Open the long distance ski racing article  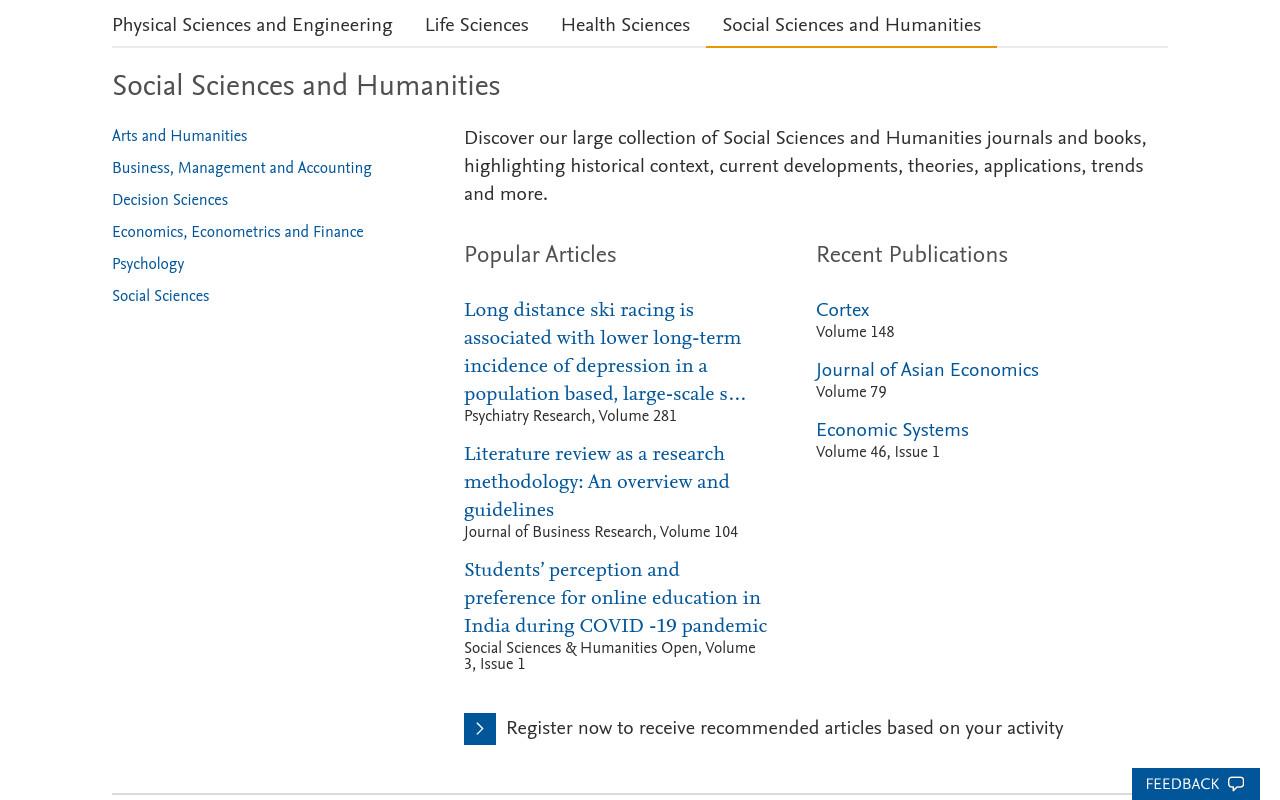[605, 352]
